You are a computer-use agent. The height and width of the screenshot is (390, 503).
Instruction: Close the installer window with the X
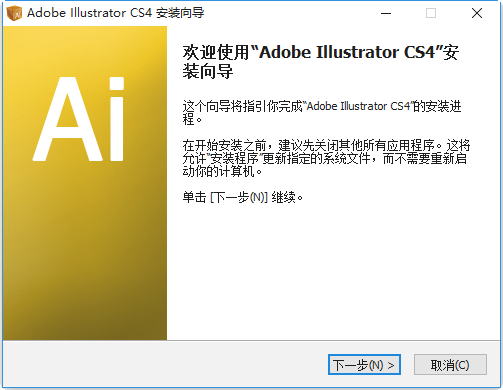(477, 13)
